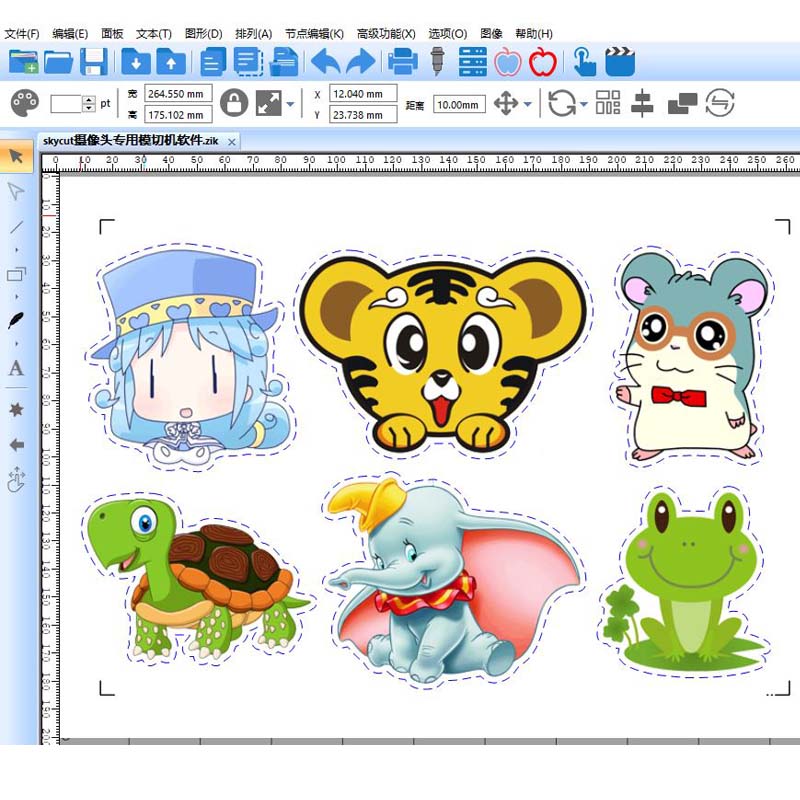The height and width of the screenshot is (800, 800).
Task: Click the line width pt input field
Action: click(x=67, y=104)
